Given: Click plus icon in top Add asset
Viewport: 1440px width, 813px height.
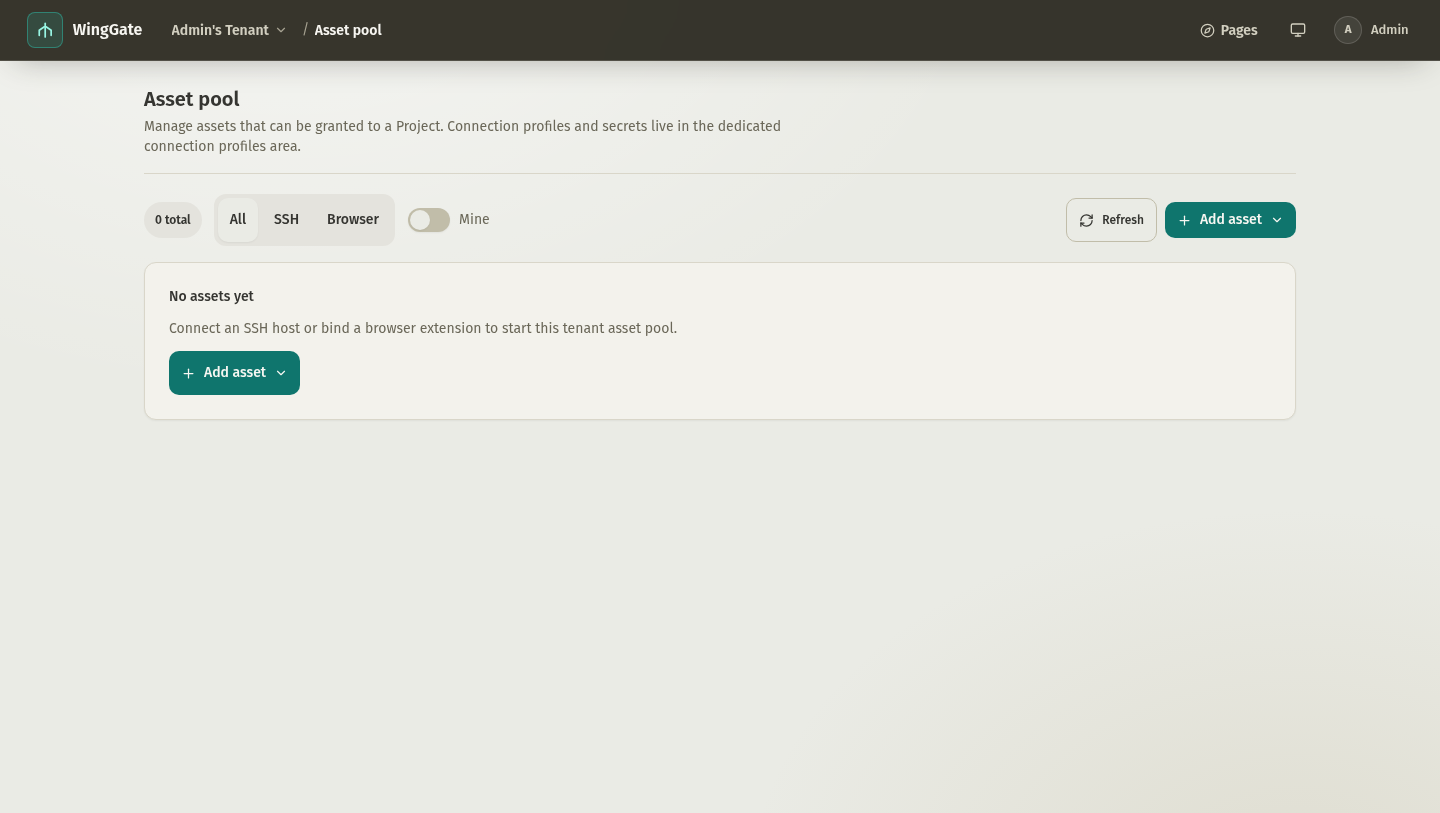Looking at the screenshot, I should [x=1184, y=220].
